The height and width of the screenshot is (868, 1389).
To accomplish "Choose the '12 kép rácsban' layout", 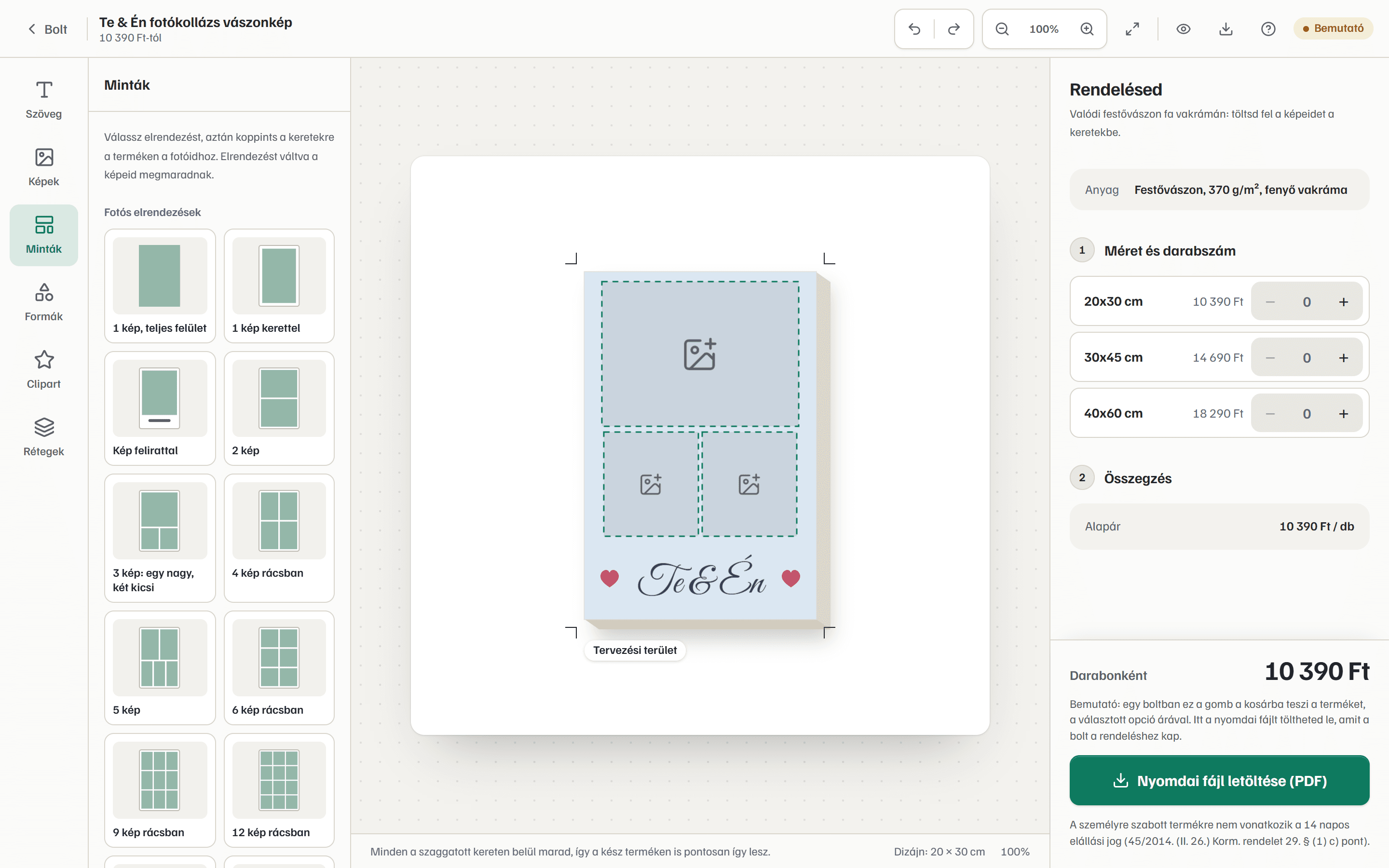I will click(279, 790).
